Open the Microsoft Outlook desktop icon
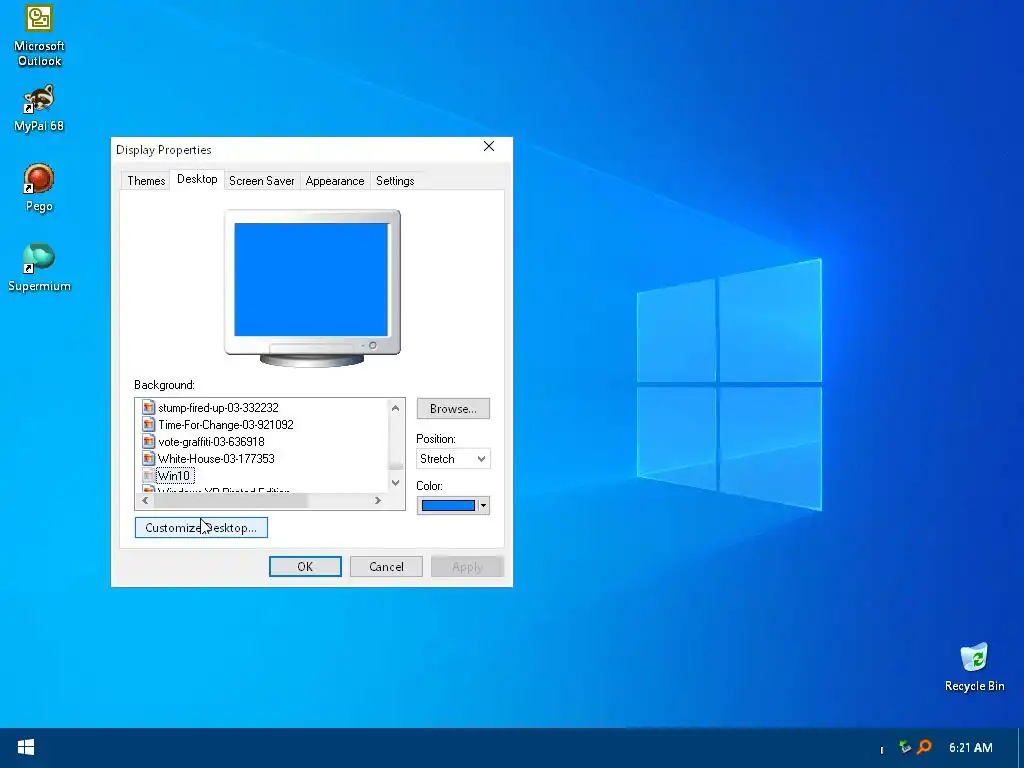Viewport: 1024px width, 768px height. (x=39, y=34)
